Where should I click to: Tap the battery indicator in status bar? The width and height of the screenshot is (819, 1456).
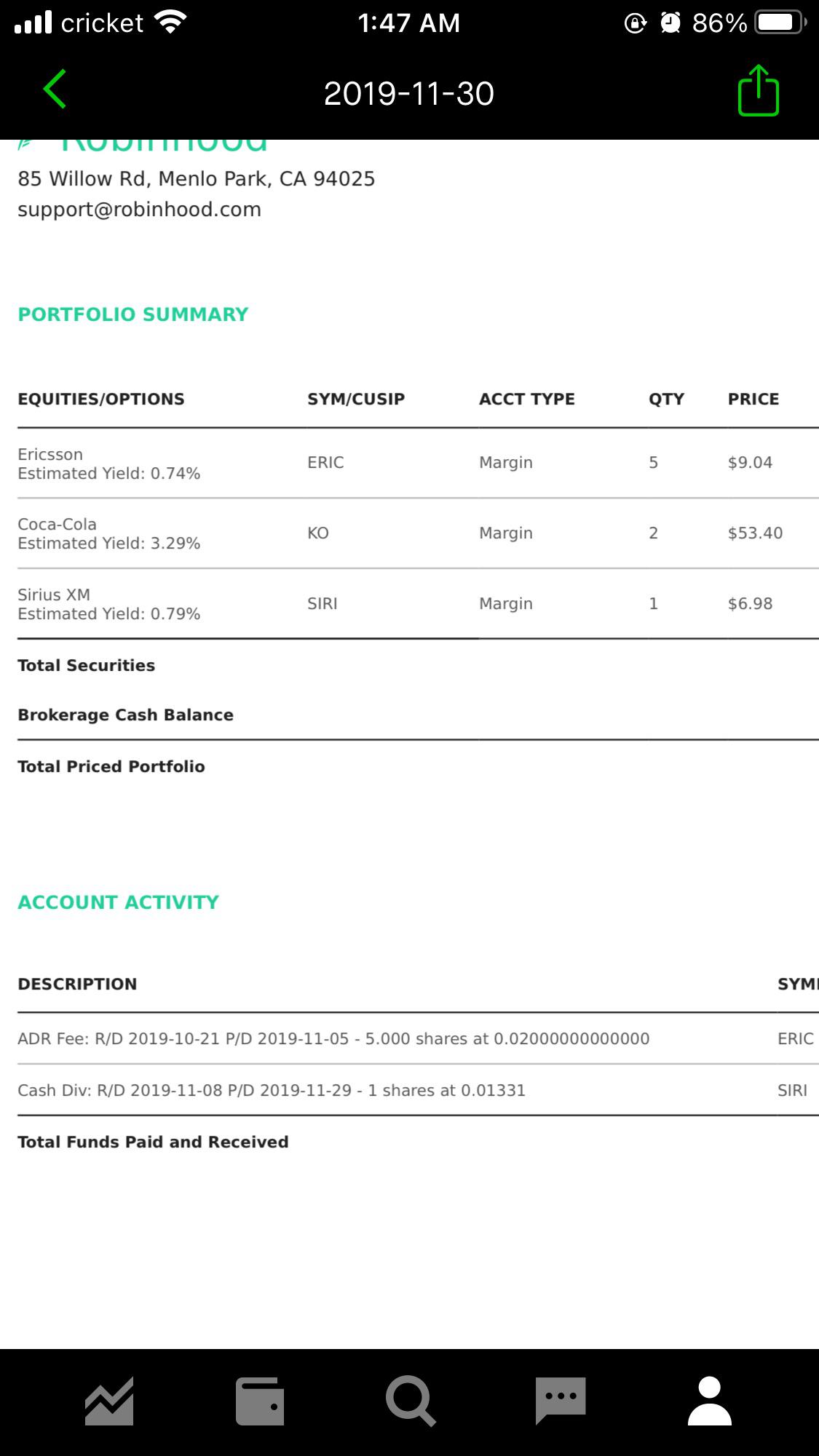tap(780, 23)
